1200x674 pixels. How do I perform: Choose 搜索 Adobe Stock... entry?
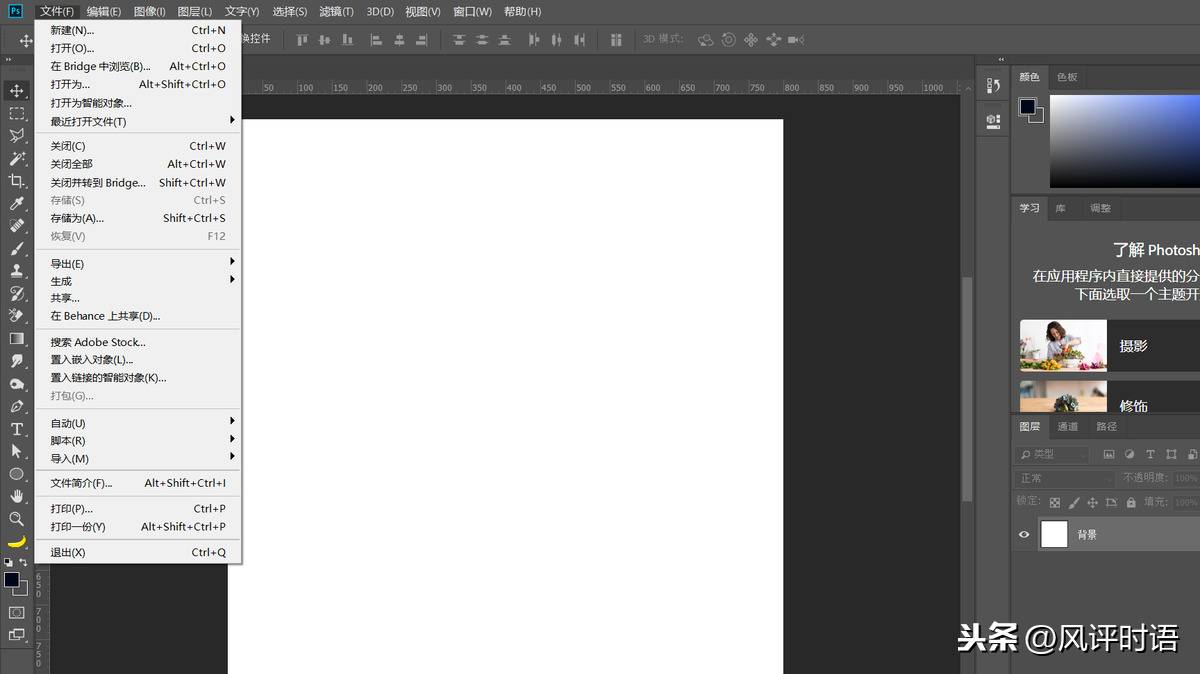pos(139,342)
